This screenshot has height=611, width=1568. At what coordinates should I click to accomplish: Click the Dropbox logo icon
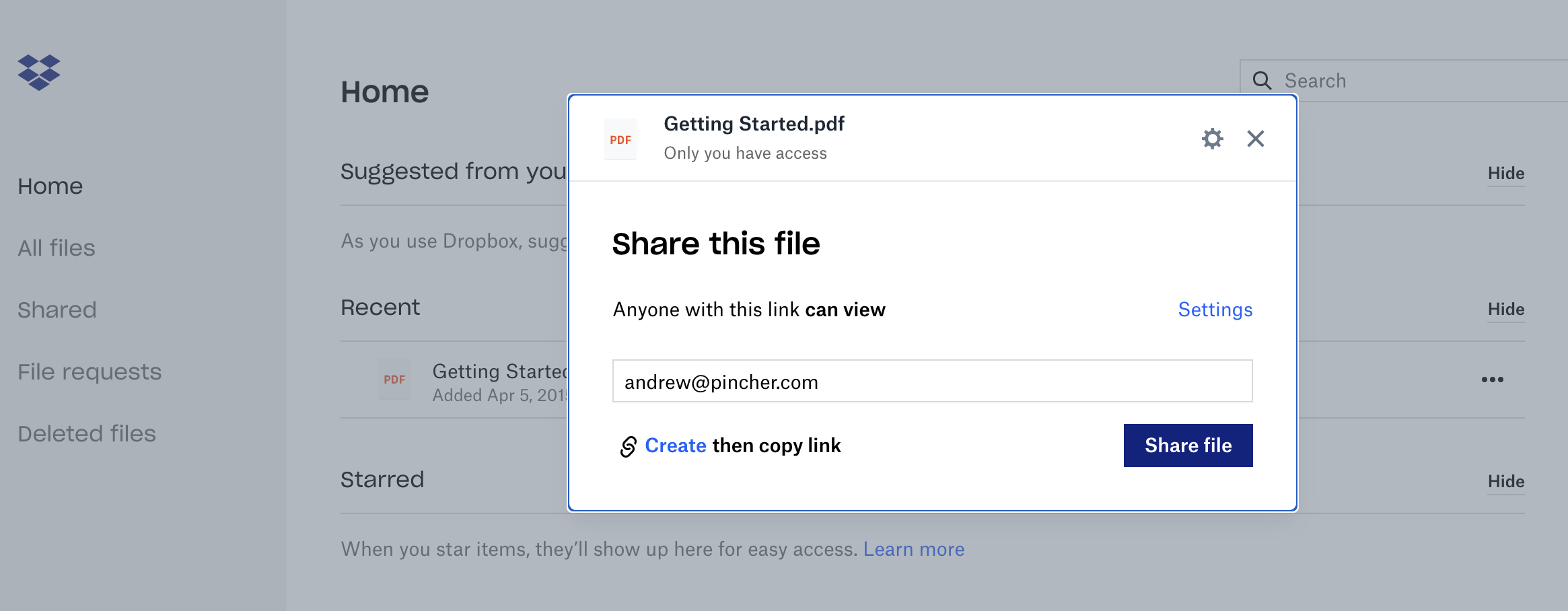(39, 72)
